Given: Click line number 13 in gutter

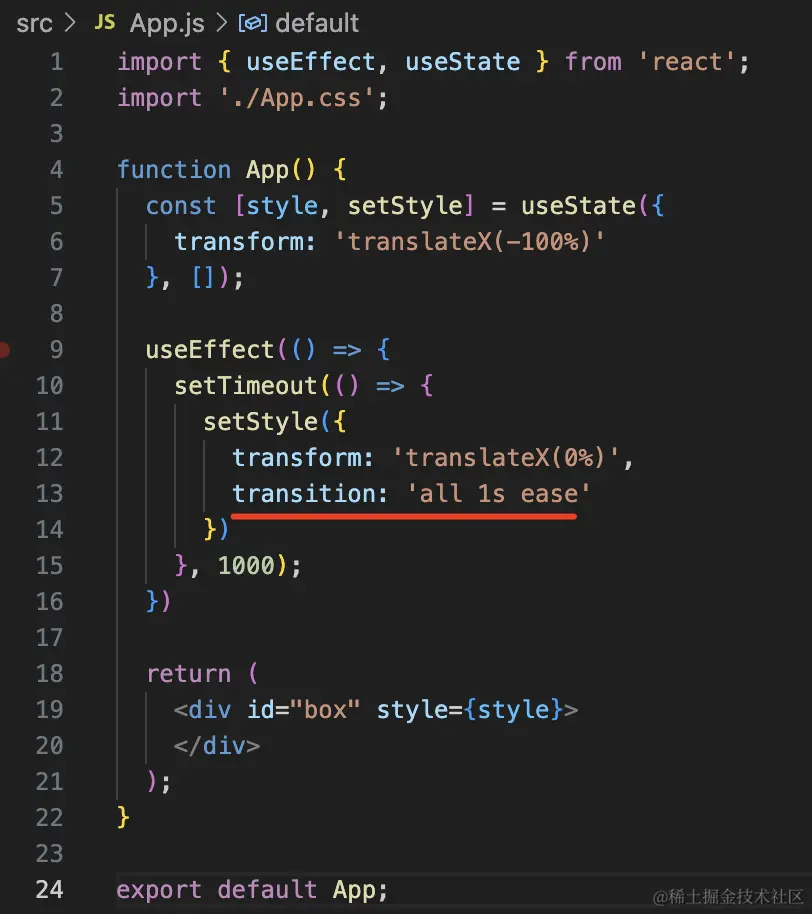Looking at the screenshot, I should point(50,494).
